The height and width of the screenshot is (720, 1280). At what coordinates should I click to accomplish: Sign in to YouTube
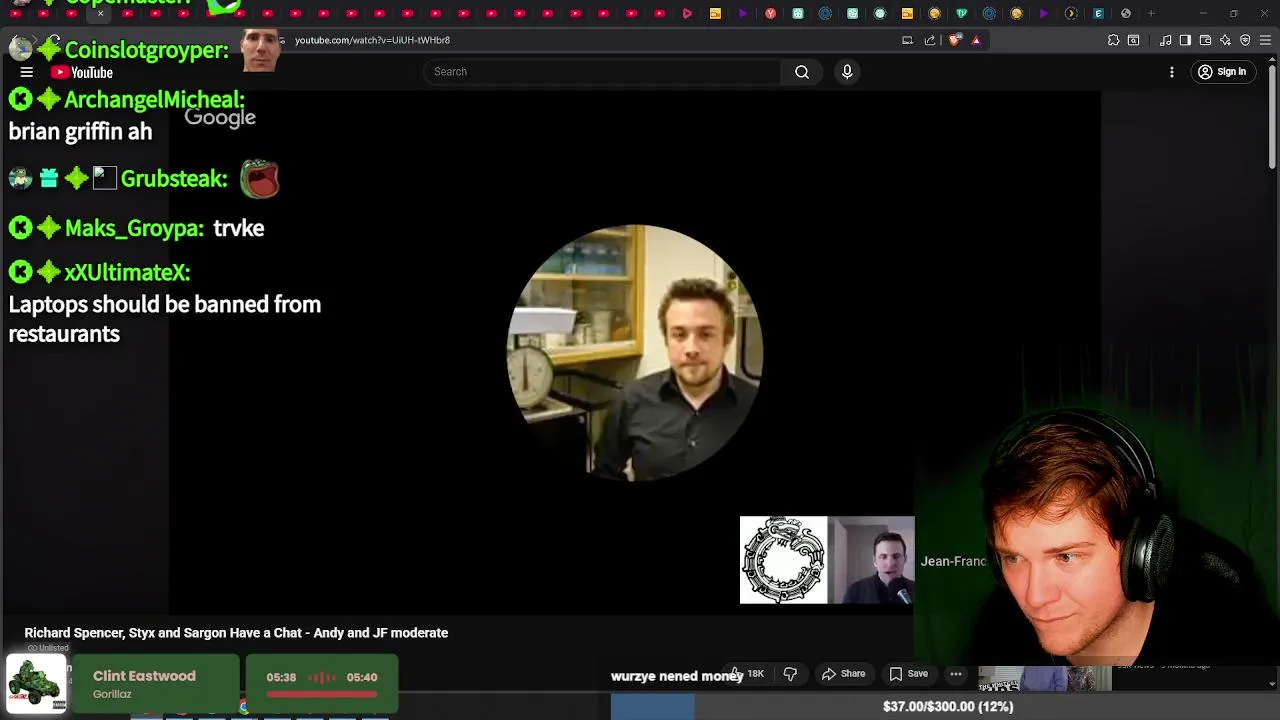(1222, 72)
